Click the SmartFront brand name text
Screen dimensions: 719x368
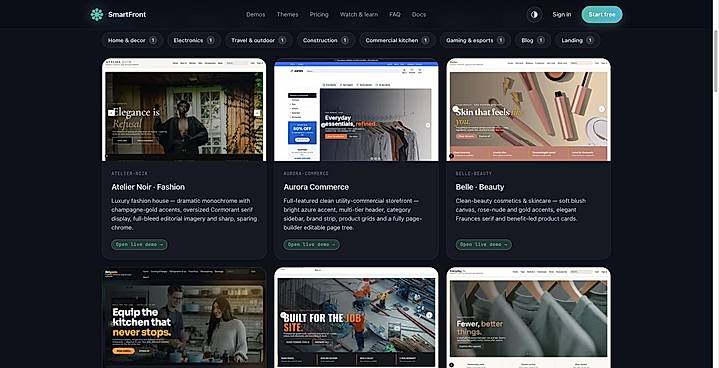pyautogui.click(x=127, y=15)
